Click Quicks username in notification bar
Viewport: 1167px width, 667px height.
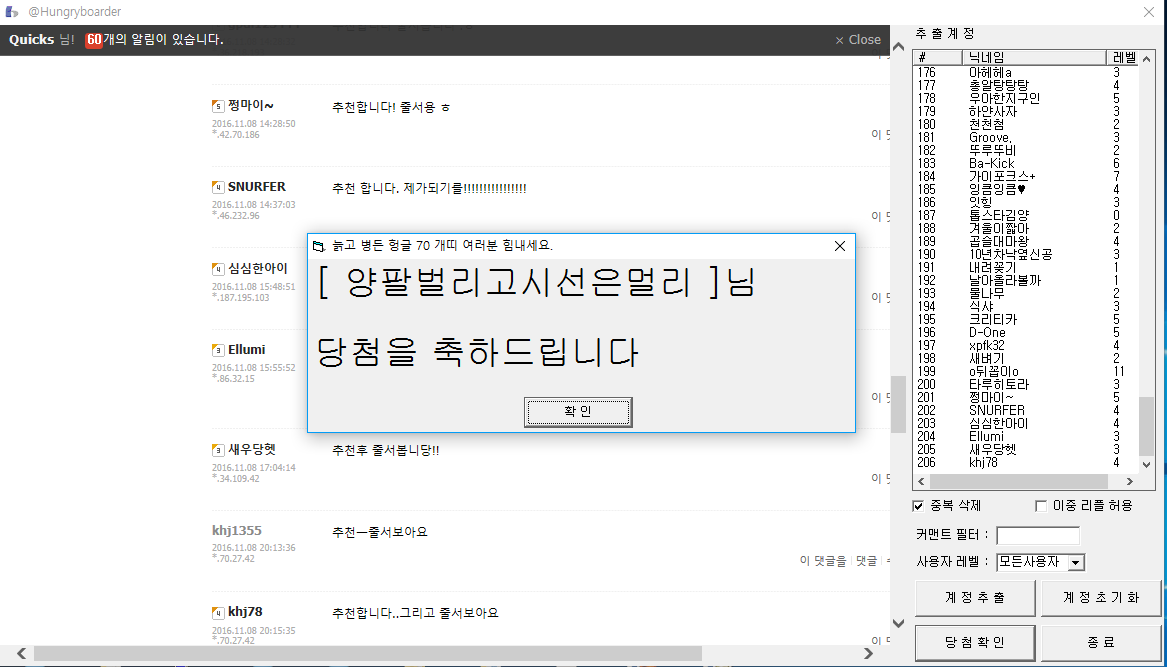(x=31, y=39)
